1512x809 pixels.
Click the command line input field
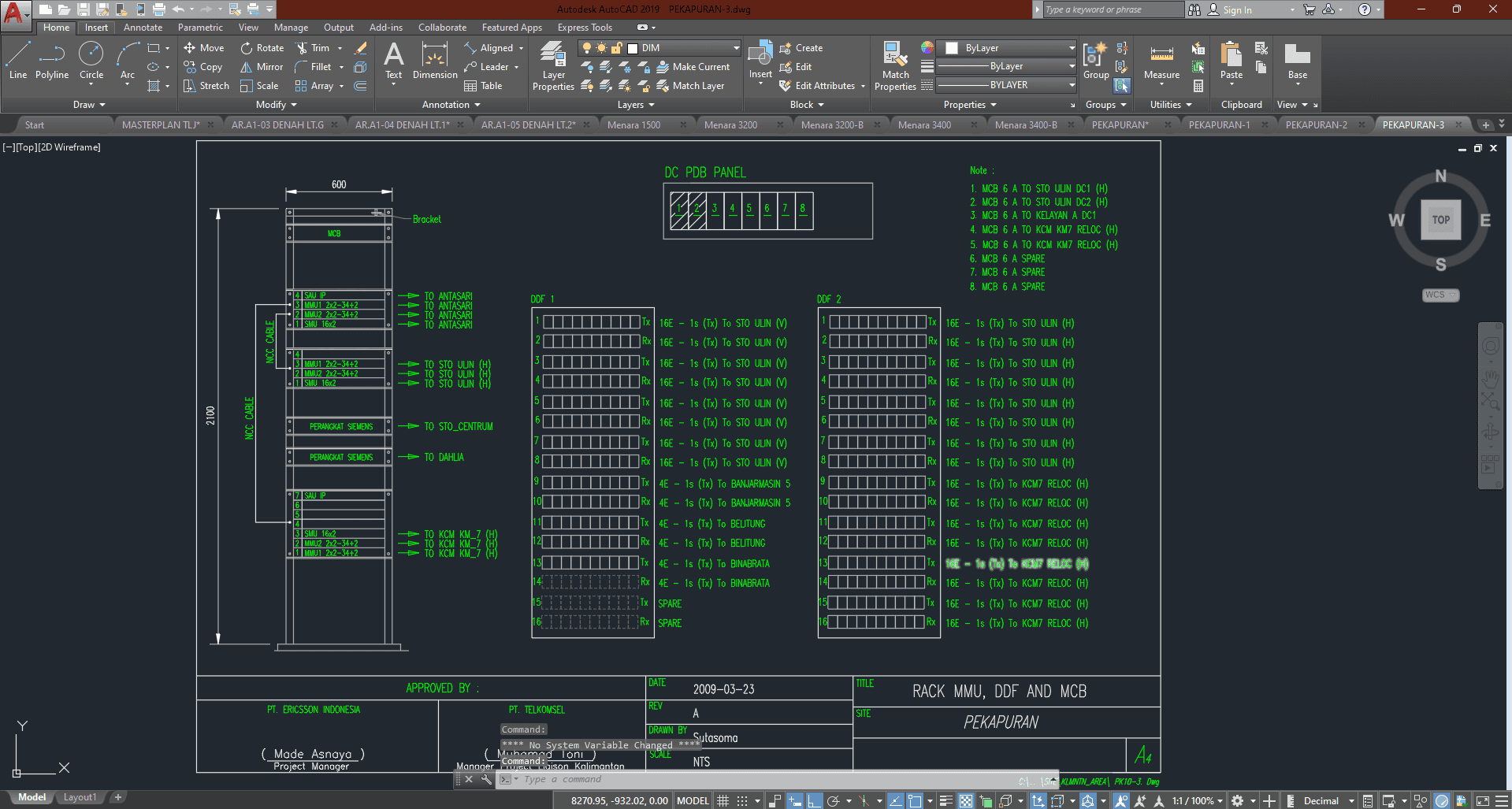pos(709,779)
